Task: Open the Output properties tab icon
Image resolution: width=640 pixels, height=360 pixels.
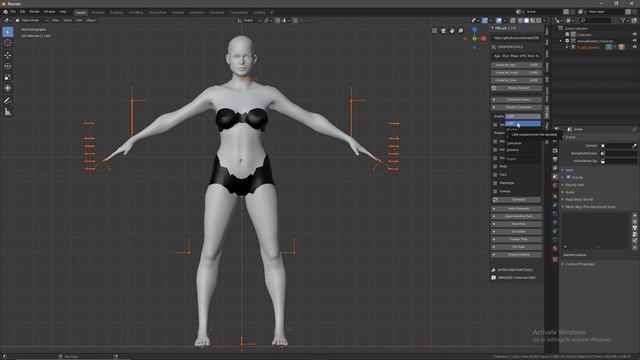Action: pos(555,159)
